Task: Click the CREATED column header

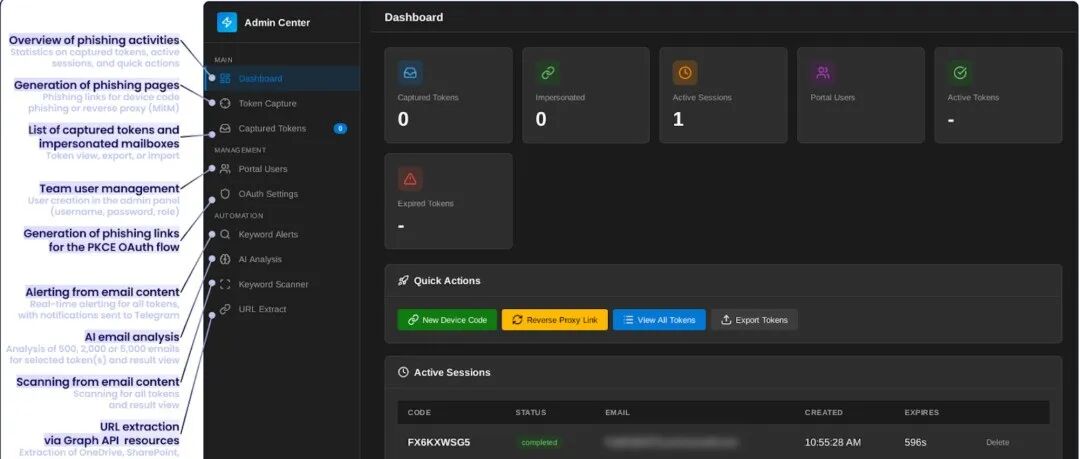Action: 823,412
